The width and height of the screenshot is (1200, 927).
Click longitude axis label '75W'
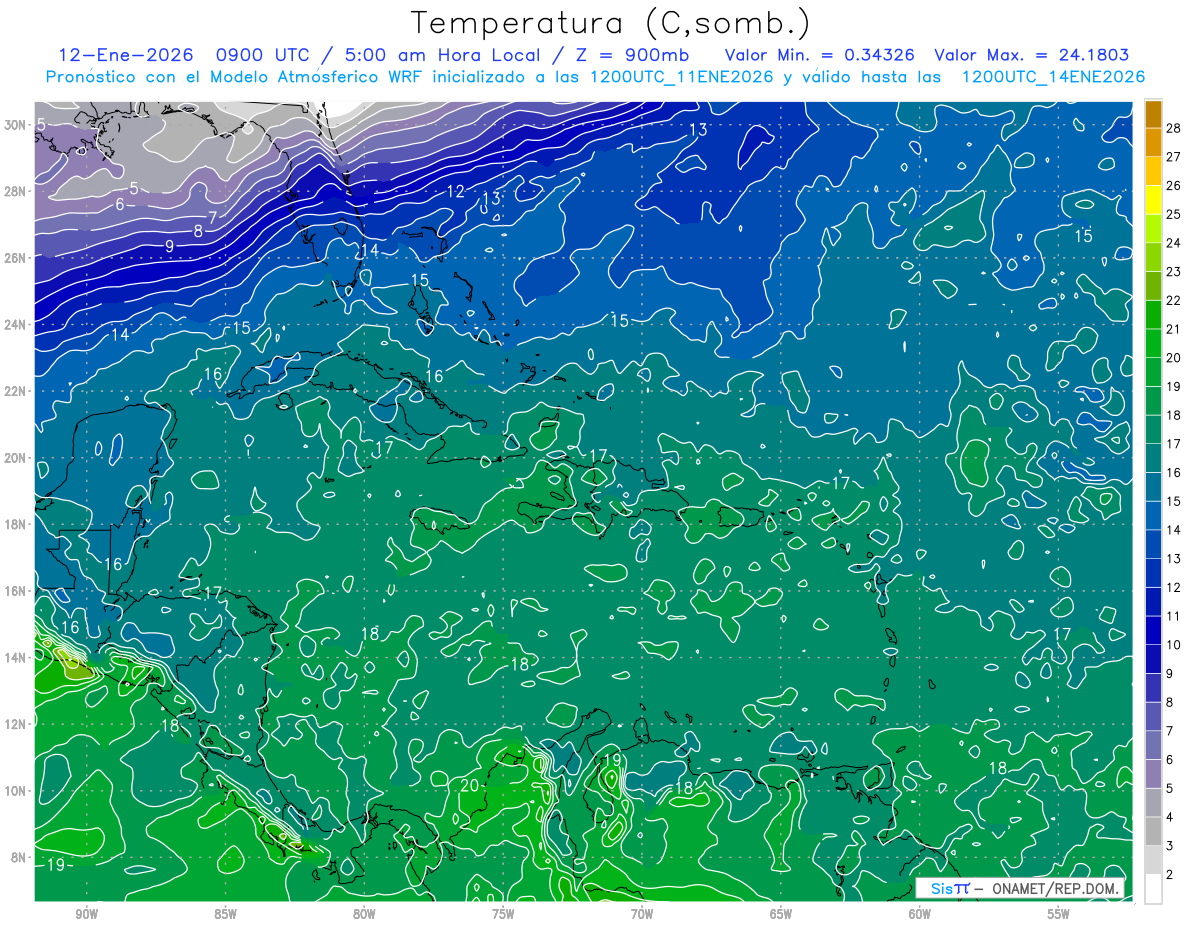(503, 914)
